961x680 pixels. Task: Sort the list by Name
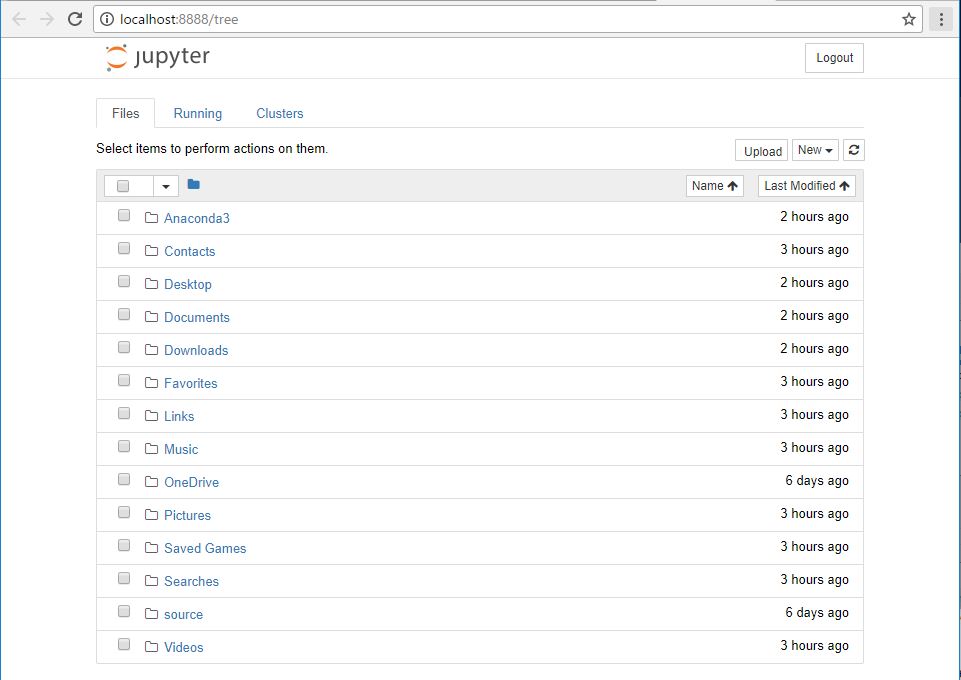pos(715,186)
